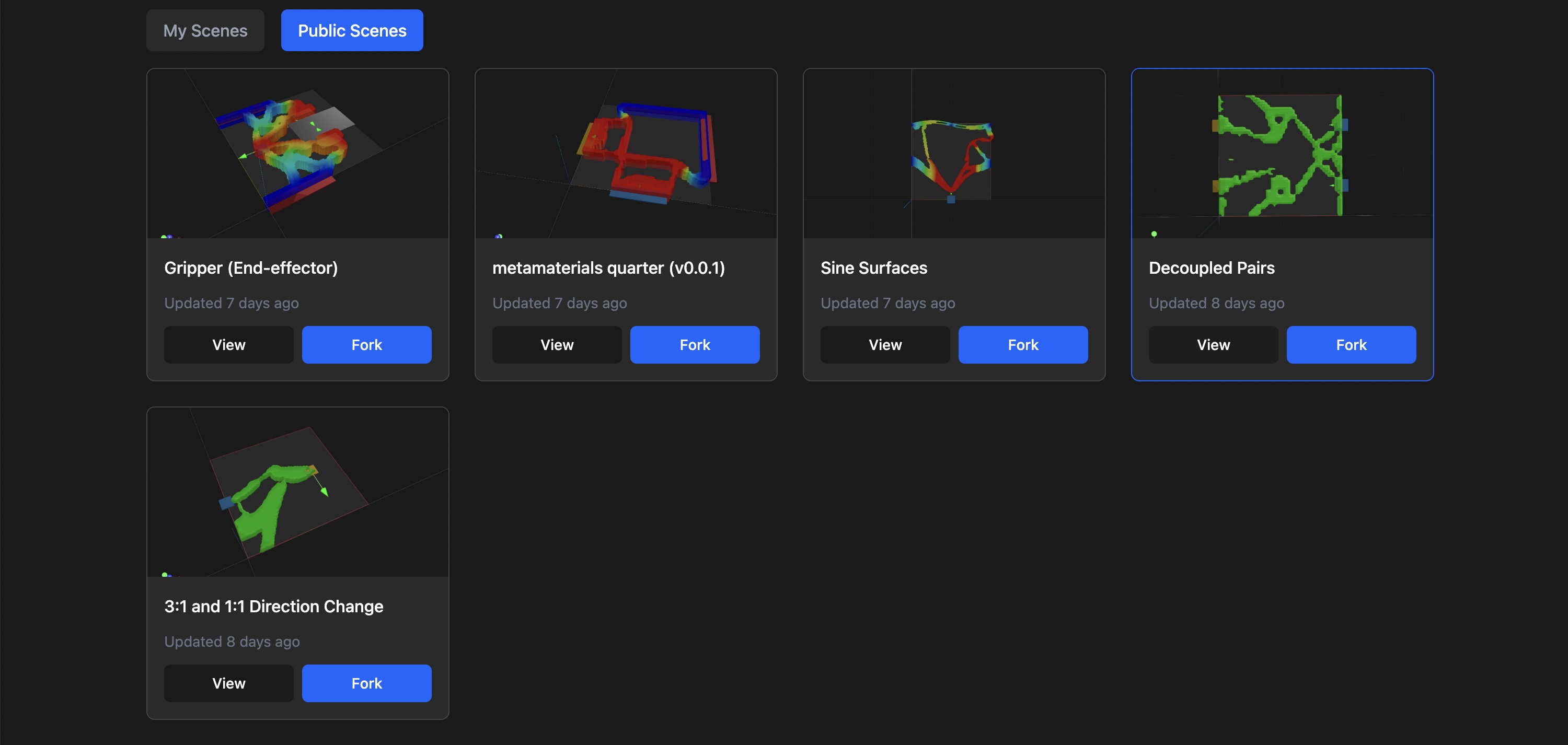The width and height of the screenshot is (1568, 745).
Task: Fork the Gripper (End-effector) scene
Action: click(366, 344)
